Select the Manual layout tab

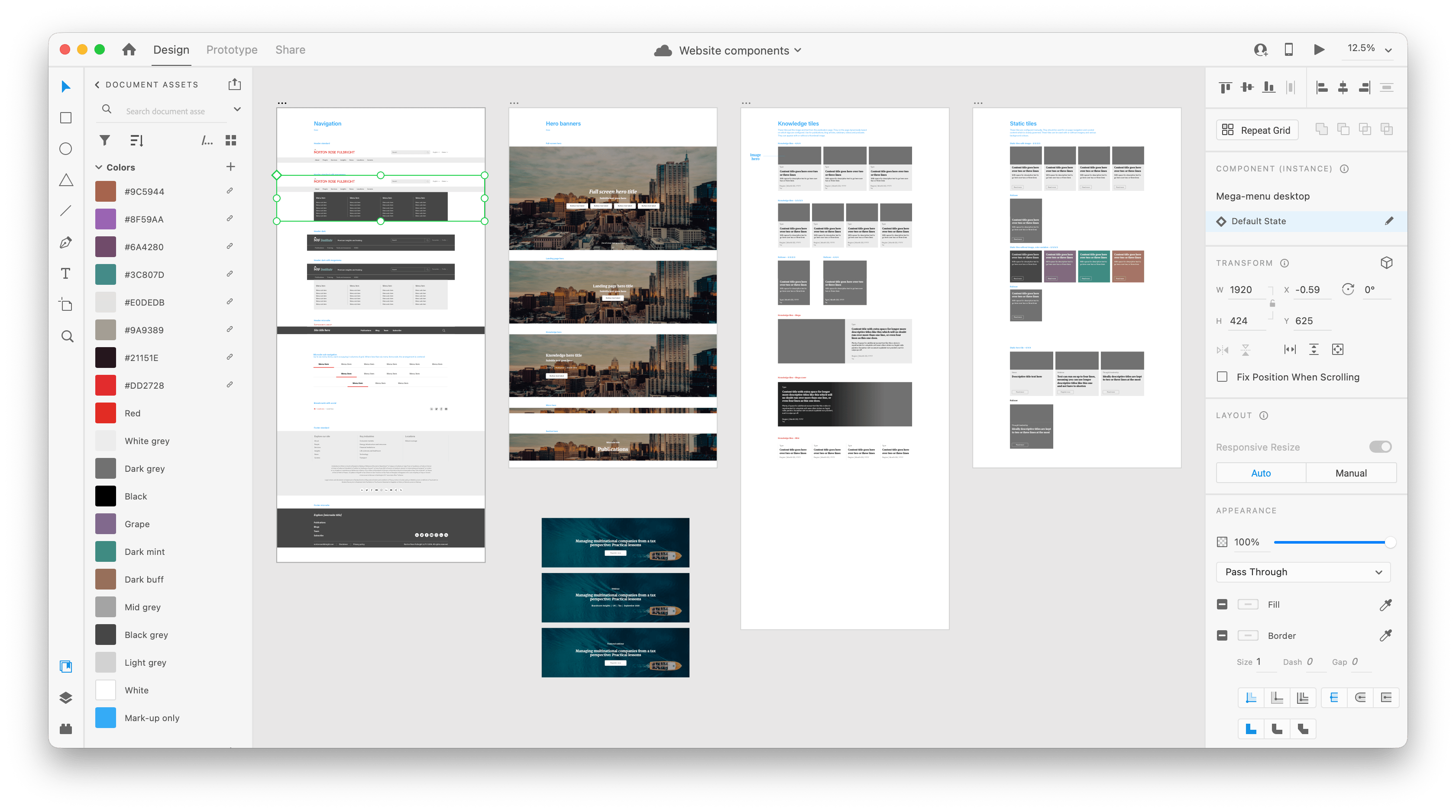(x=1351, y=473)
